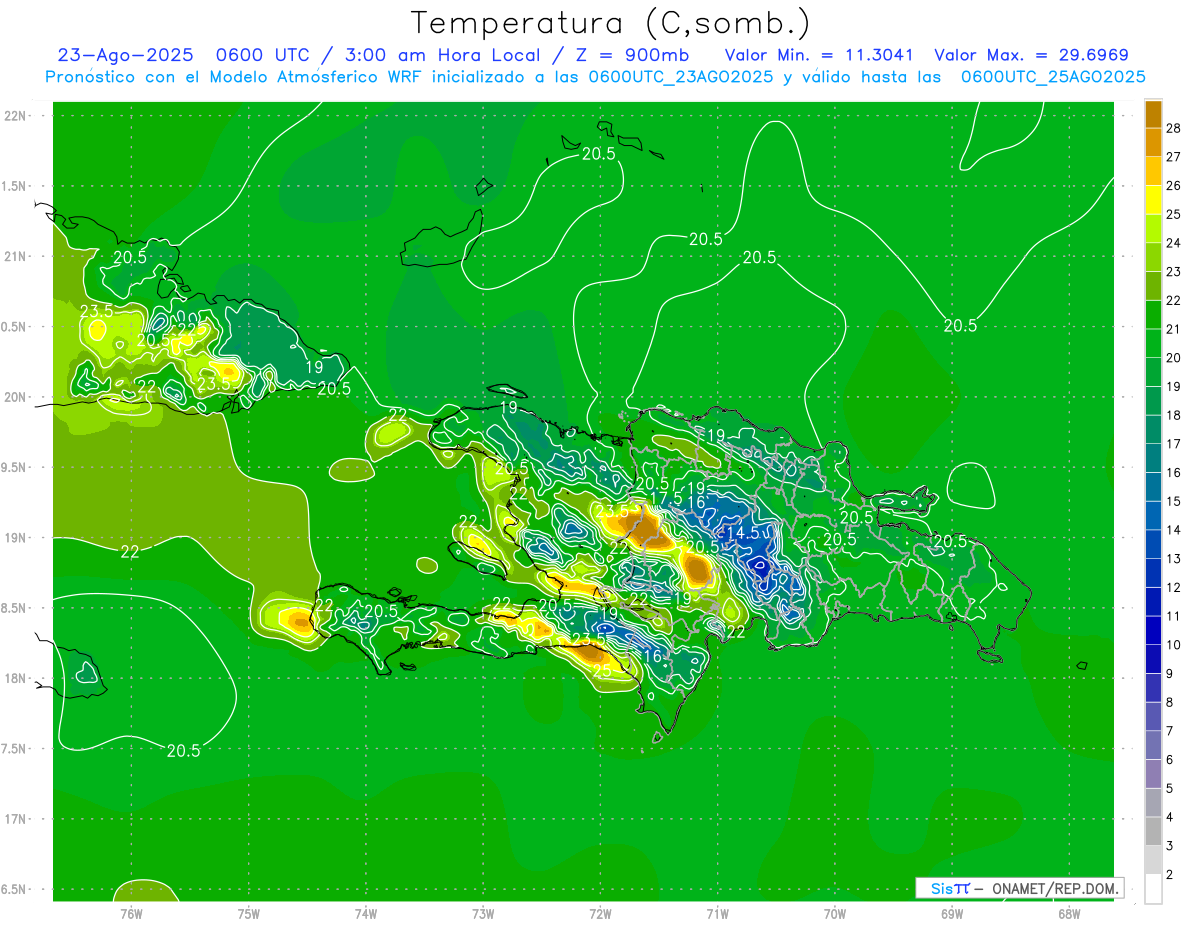Click the '18N' latitude axis label
The image size is (1200, 927).
point(15,678)
